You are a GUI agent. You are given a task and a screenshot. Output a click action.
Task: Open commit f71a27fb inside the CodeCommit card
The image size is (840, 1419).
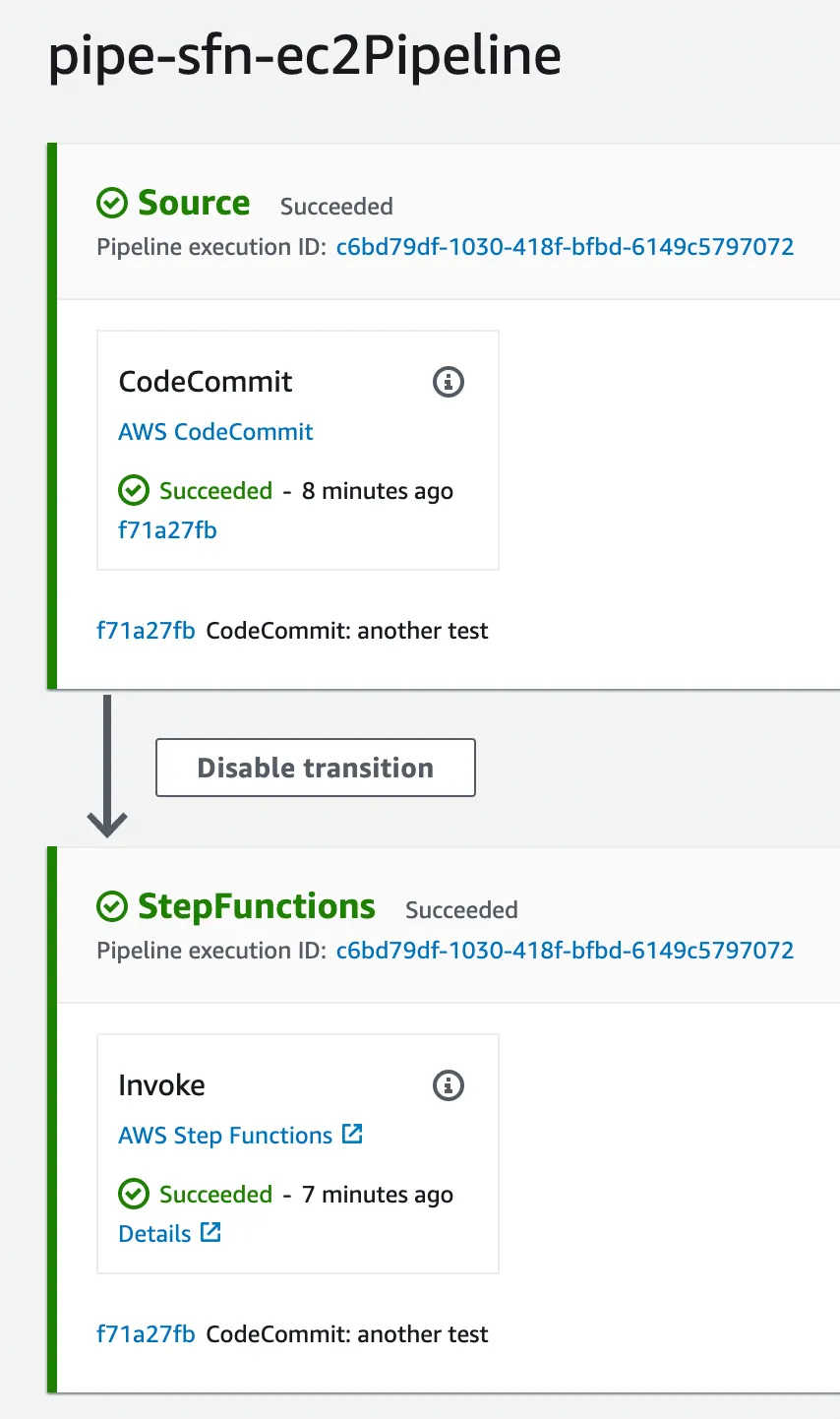(167, 529)
